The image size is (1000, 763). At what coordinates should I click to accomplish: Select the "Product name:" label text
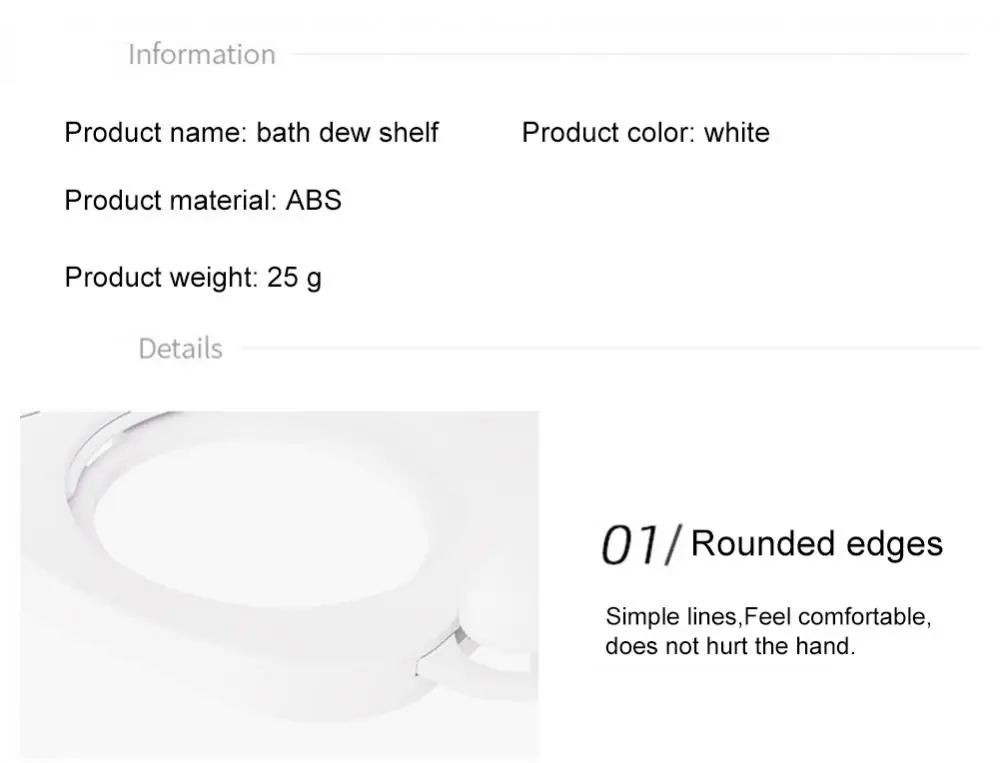155,132
